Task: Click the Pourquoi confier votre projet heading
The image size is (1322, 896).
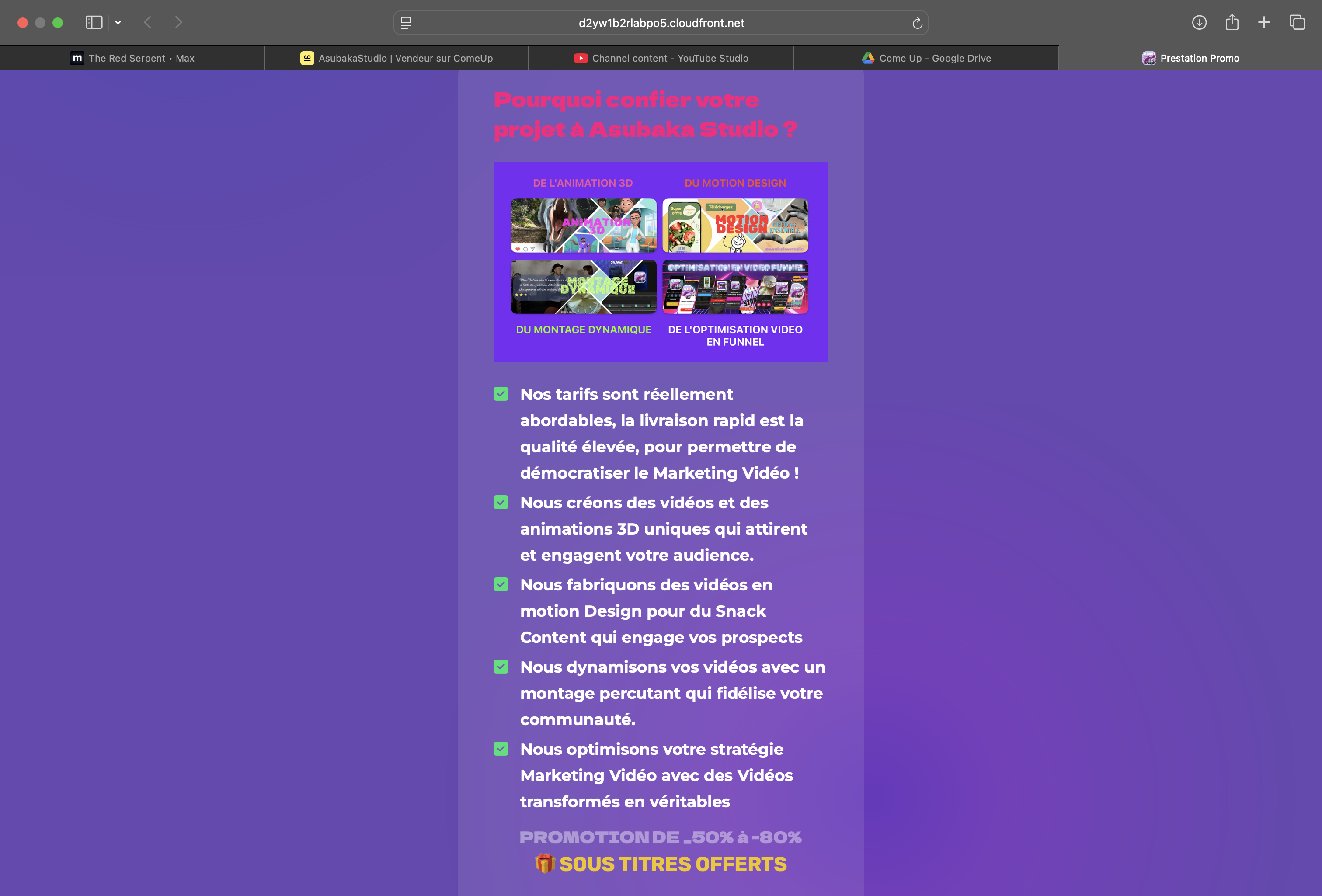Action: pyautogui.click(x=645, y=115)
